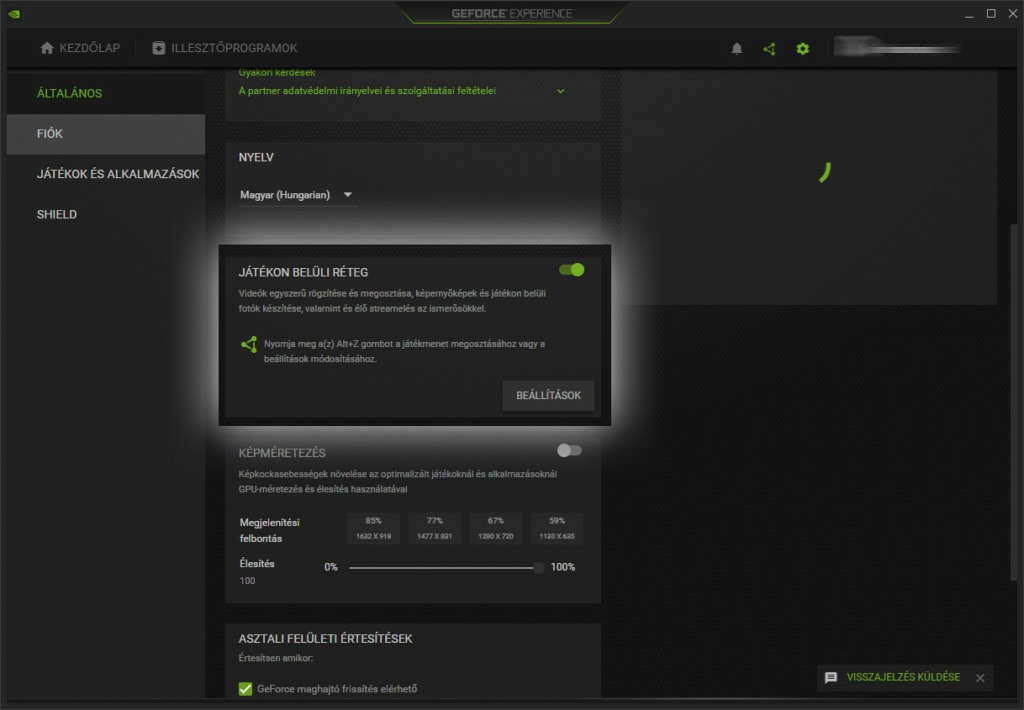Click the feedback speech bubble icon

click(831, 677)
